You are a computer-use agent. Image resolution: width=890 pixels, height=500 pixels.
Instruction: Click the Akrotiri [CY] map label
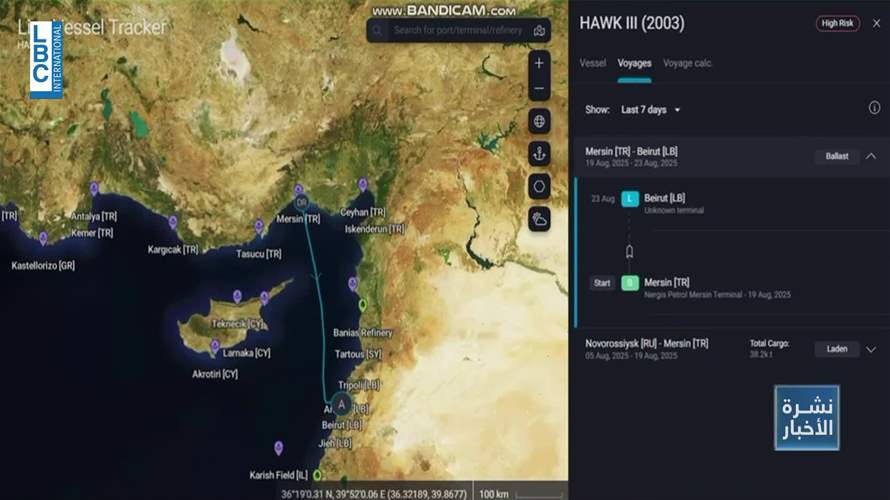point(215,374)
